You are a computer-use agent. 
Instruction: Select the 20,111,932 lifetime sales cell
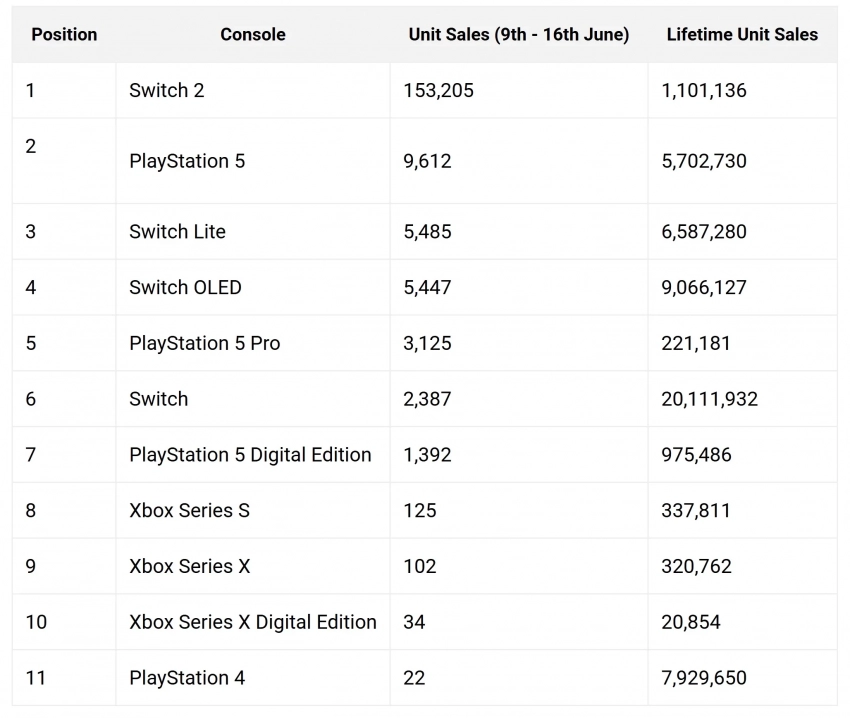pyautogui.click(x=710, y=399)
